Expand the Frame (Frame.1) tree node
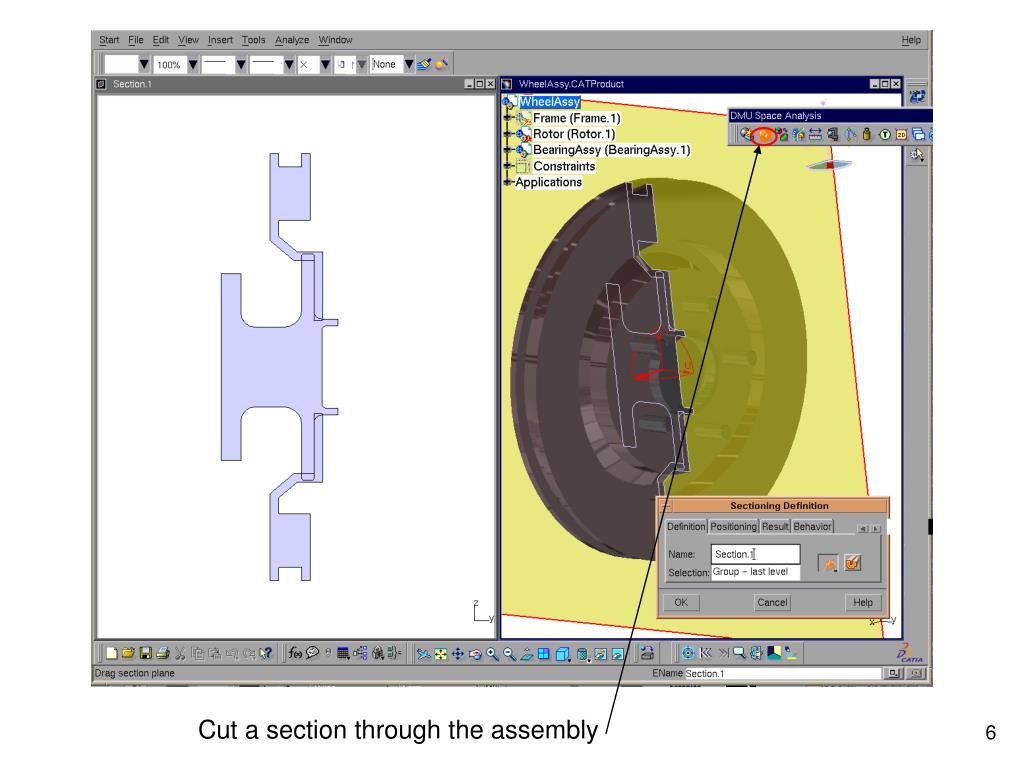Screen dimensions: 1024x768 508,118
